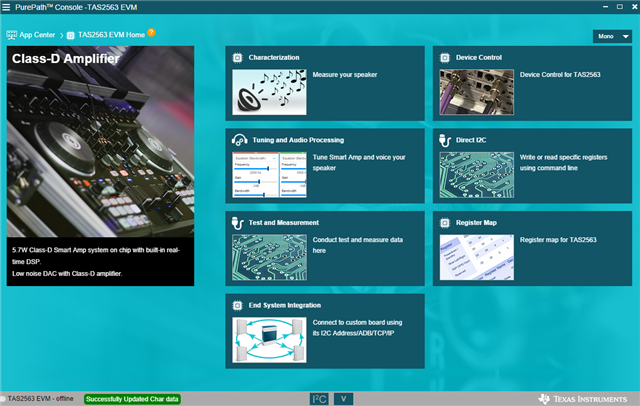The image size is (640, 406).
Task: Select 'Conduct test and measure data' text
Action: (x=358, y=245)
